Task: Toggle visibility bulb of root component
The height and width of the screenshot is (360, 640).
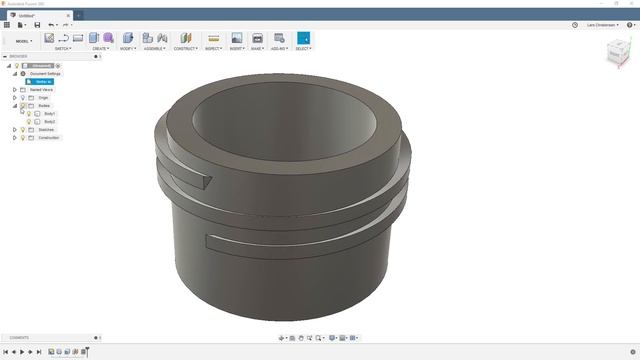Action: pos(17,66)
